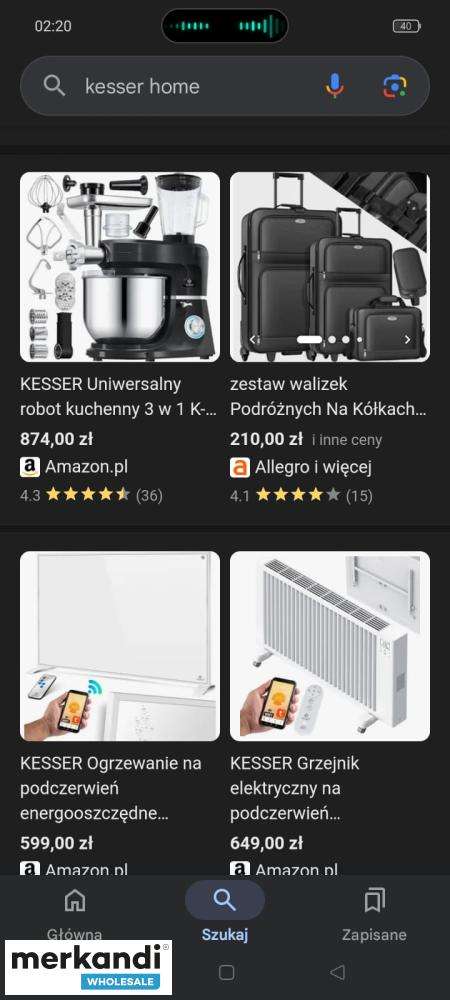Open the KESSER kitchen robot product image
Image resolution: width=450 pixels, height=1000 pixels.
[120, 267]
